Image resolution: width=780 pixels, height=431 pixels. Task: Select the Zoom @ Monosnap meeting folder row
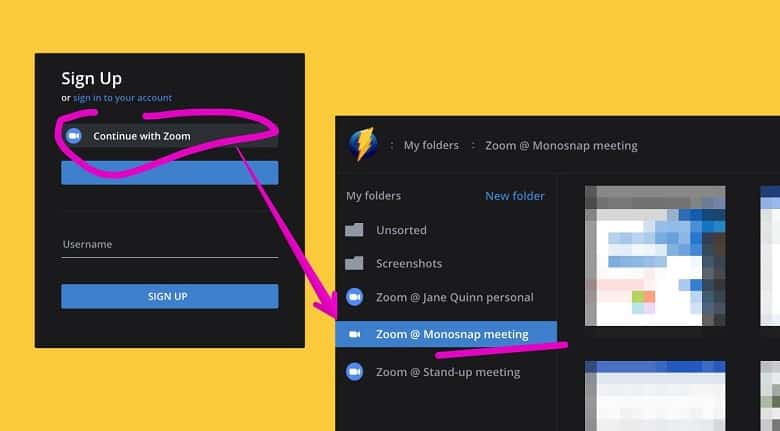coord(446,334)
